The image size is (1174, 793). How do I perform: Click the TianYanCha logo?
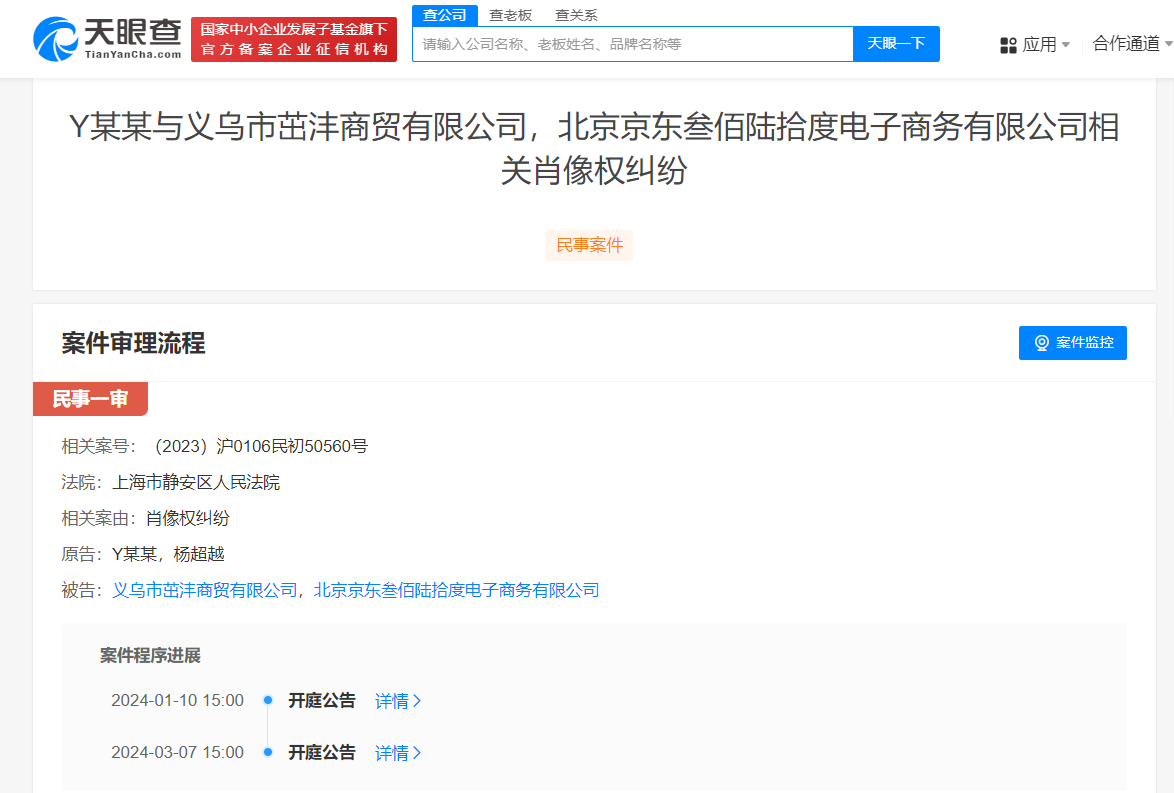108,39
